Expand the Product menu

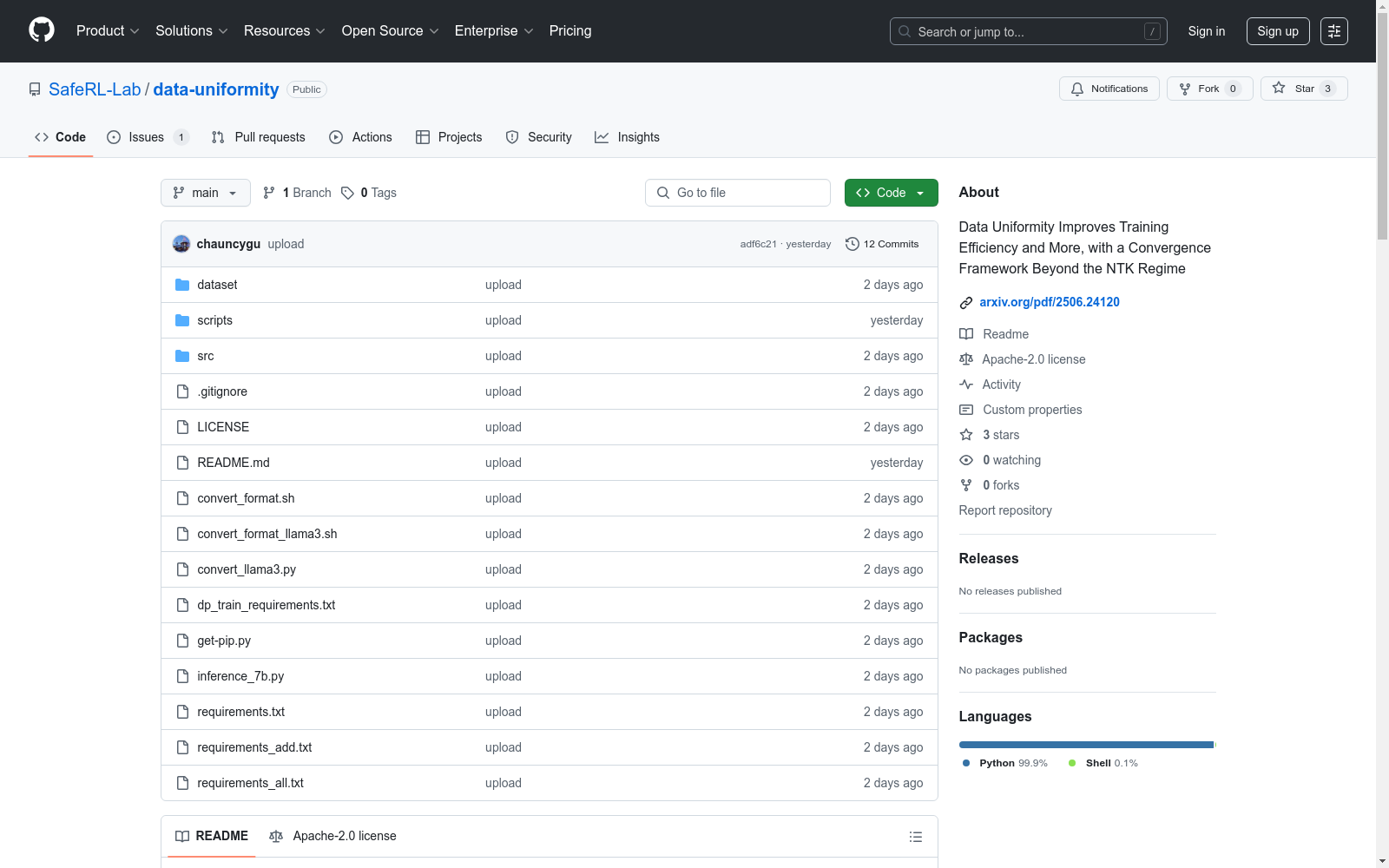coord(108,31)
